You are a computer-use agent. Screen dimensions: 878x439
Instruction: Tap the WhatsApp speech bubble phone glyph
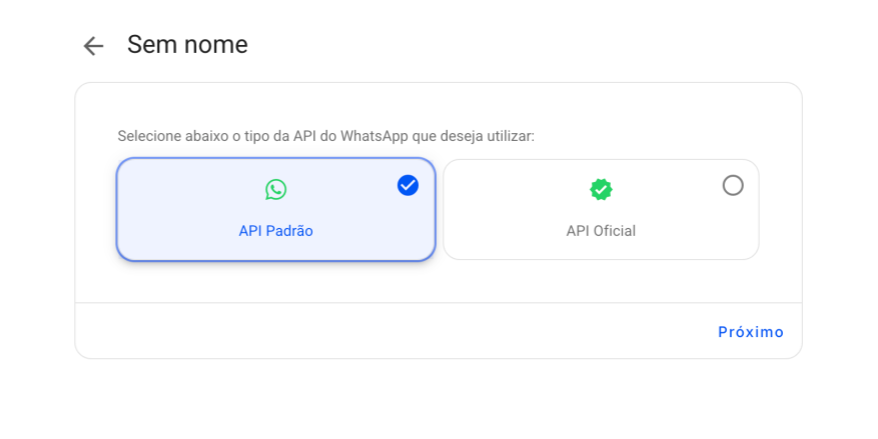[x=275, y=190]
